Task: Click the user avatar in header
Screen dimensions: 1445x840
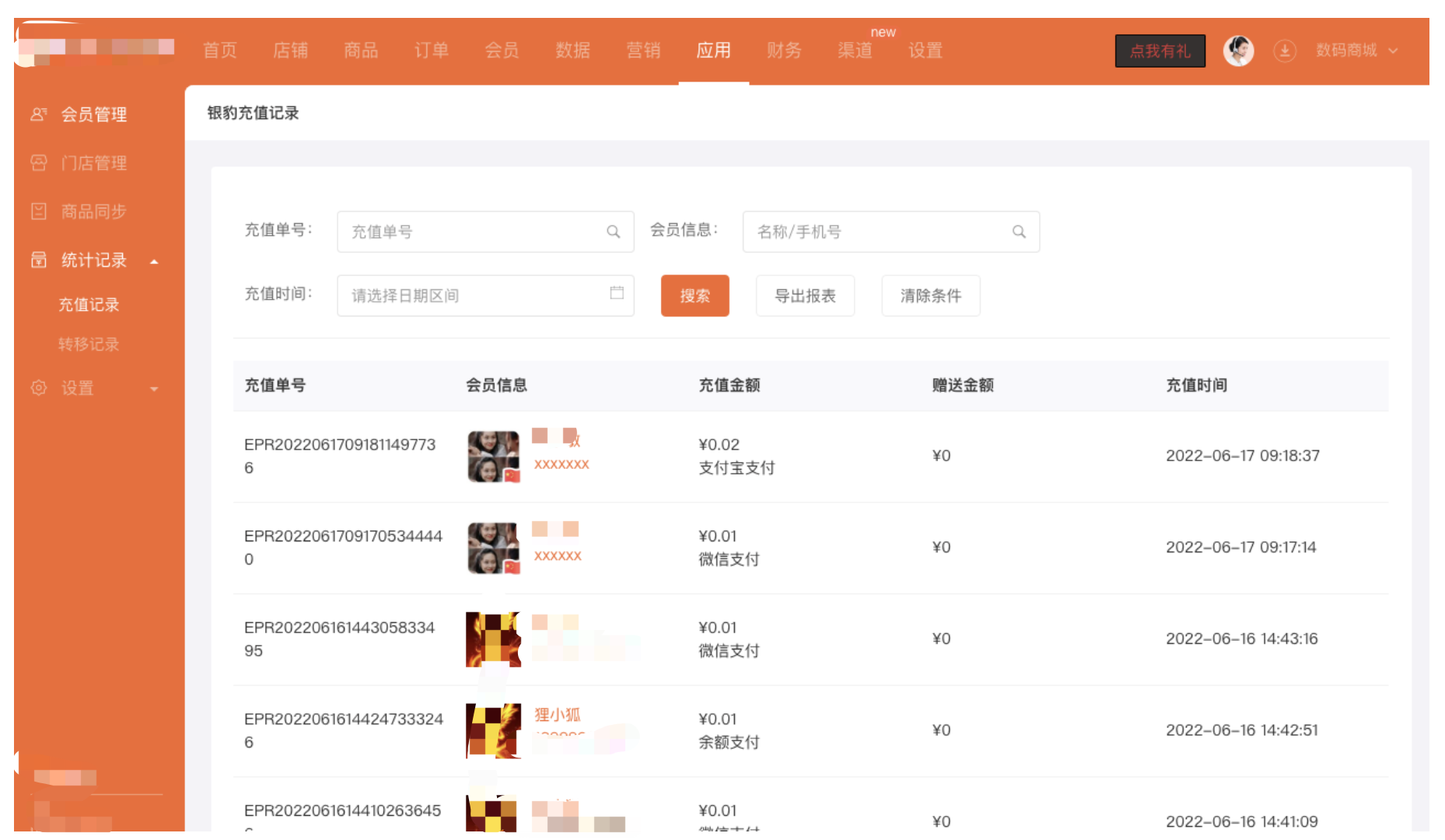Action: click(x=1238, y=51)
